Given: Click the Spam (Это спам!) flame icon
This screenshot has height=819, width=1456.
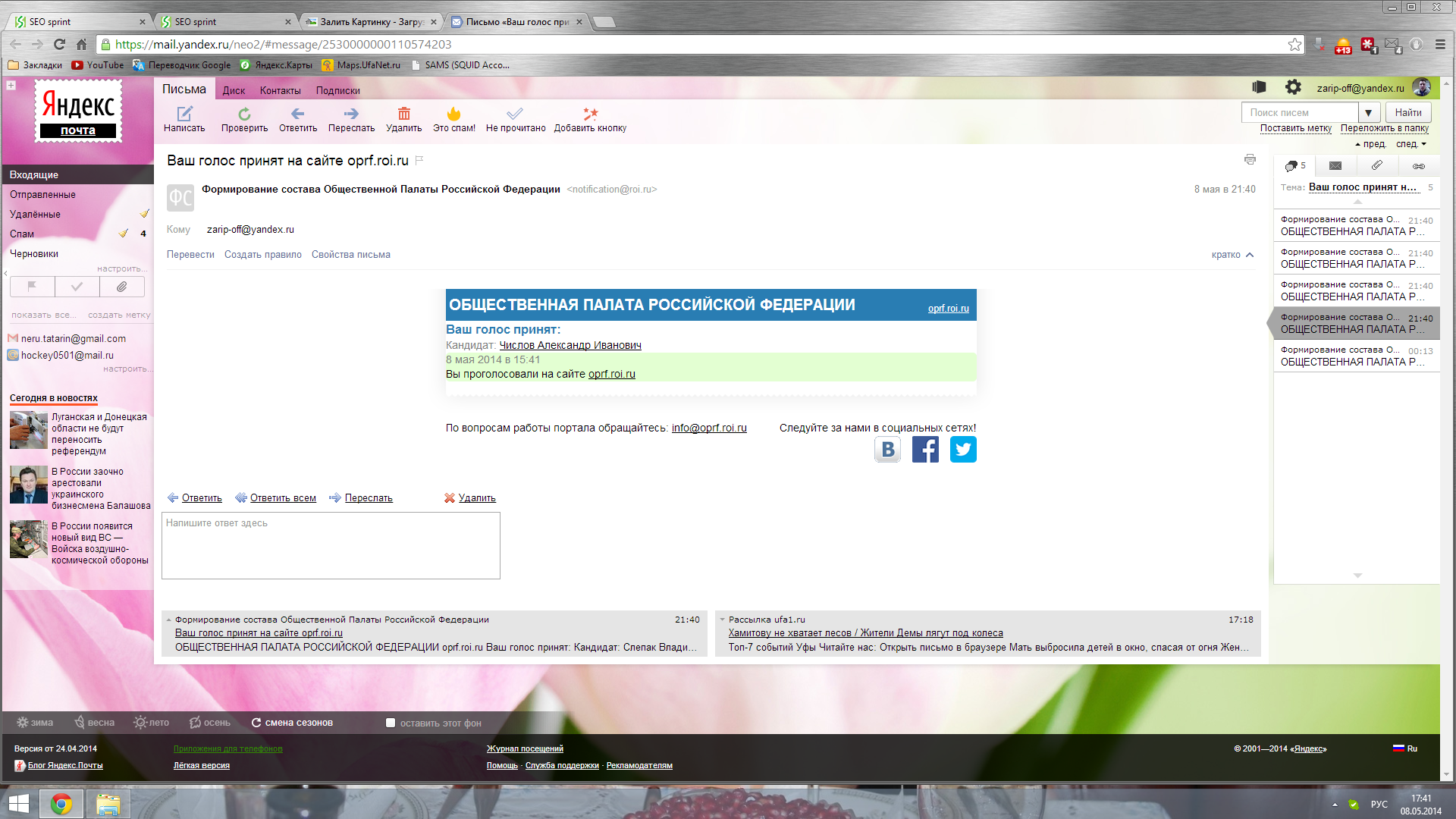Looking at the screenshot, I should click(453, 114).
